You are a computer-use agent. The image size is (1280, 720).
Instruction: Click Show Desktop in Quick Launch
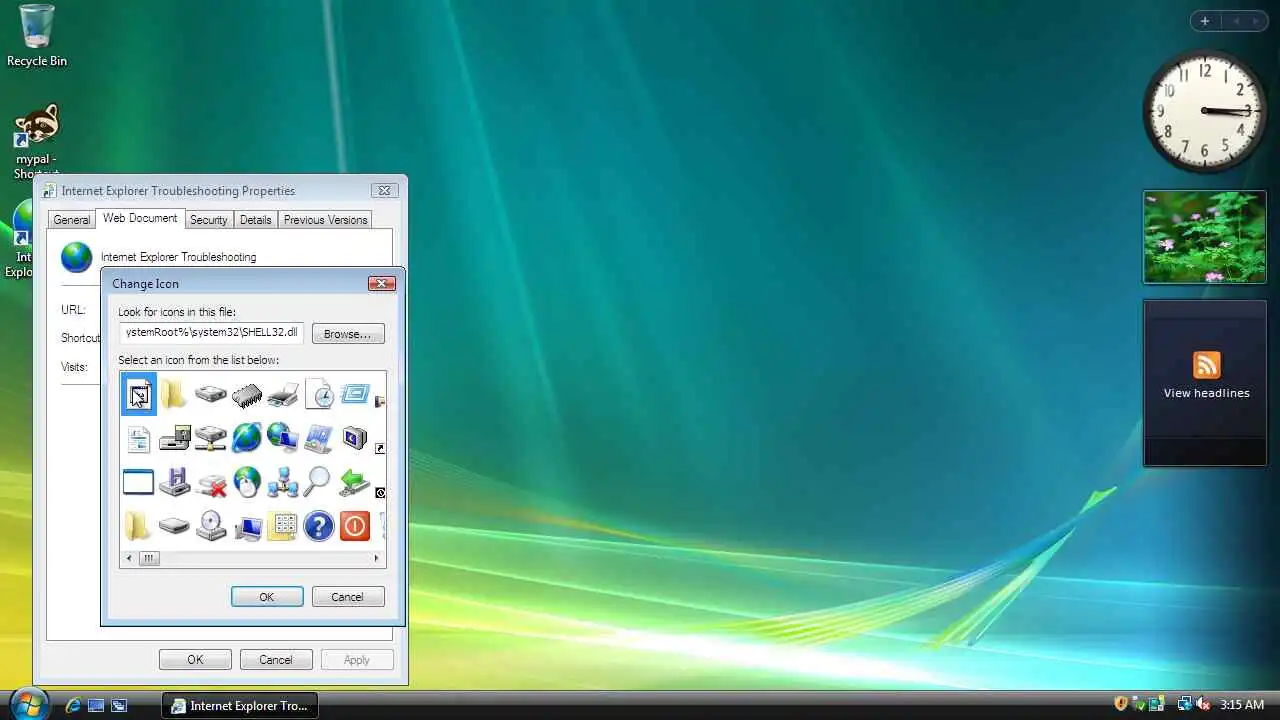[96, 705]
